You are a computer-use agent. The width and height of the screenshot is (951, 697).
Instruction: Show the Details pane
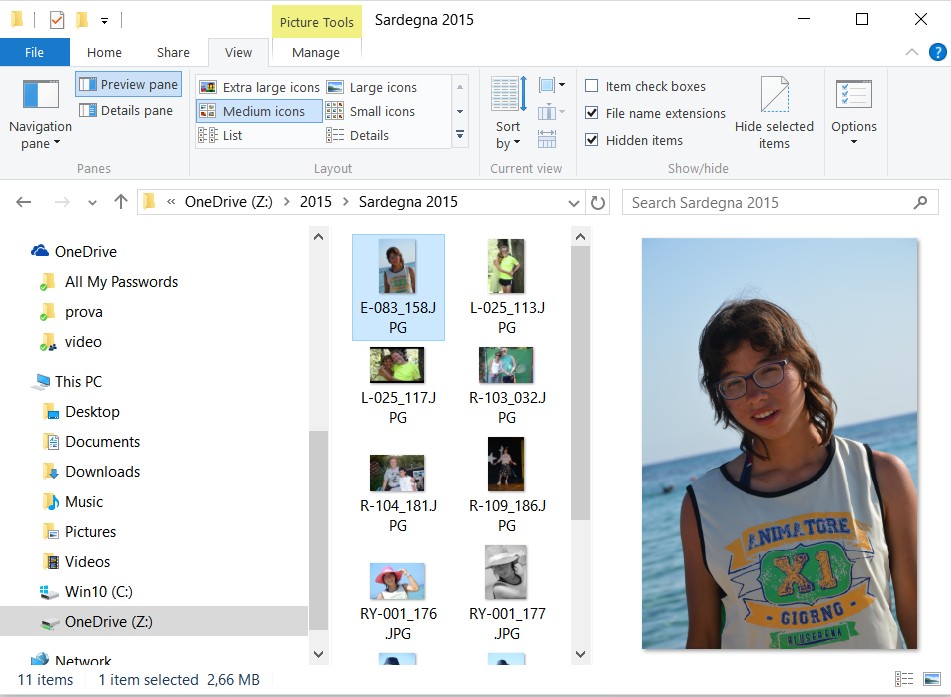coord(126,111)
